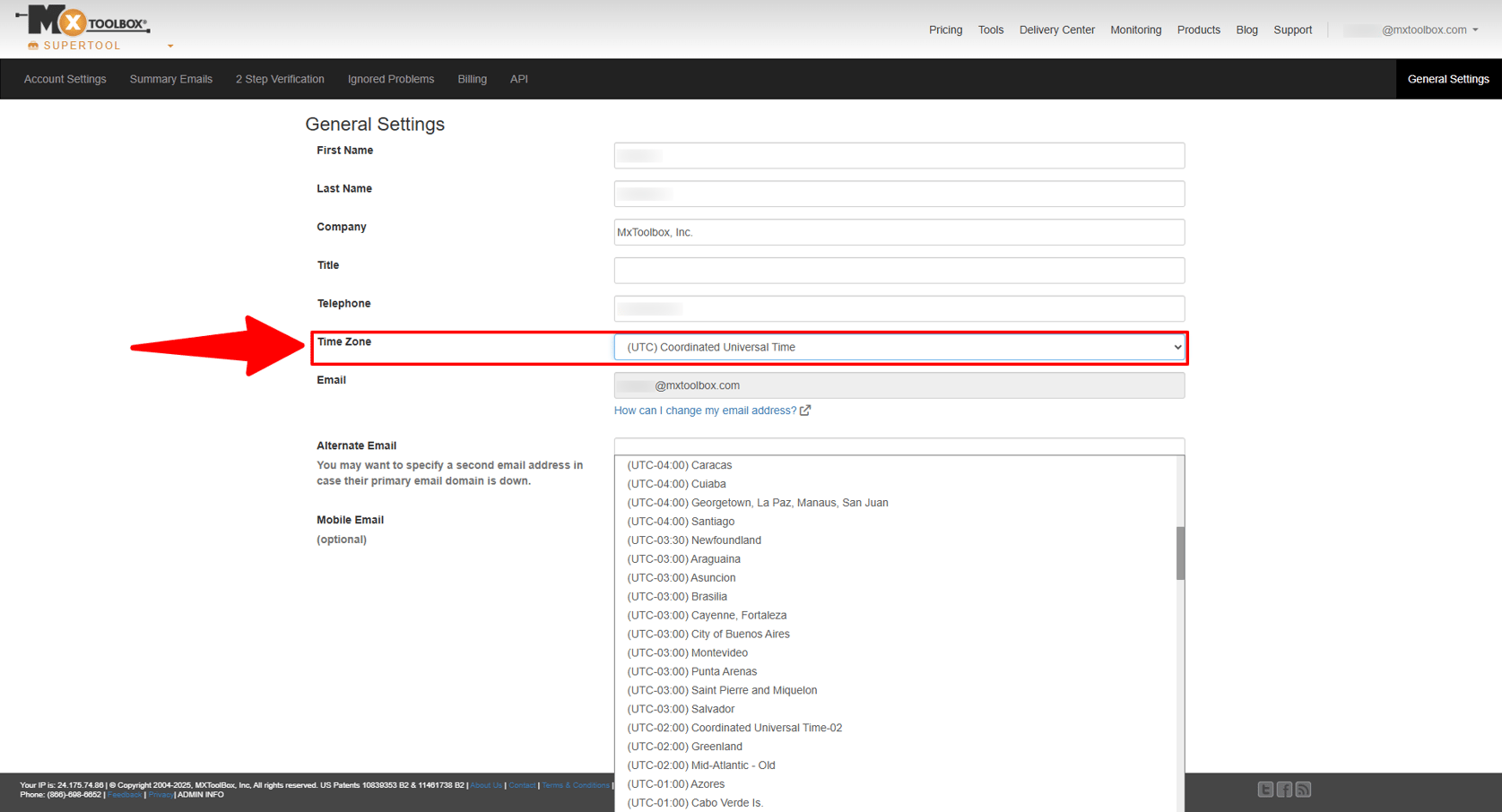Image resolution: width=1502 pixels, height=812 pixels.
Task: Click the MxToolbox logo
Action: 82,21
